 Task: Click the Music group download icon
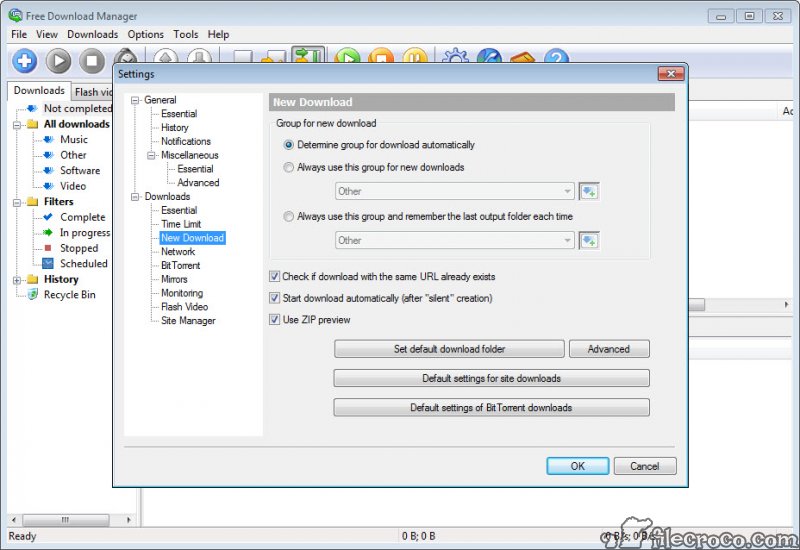tap(48, 139)
